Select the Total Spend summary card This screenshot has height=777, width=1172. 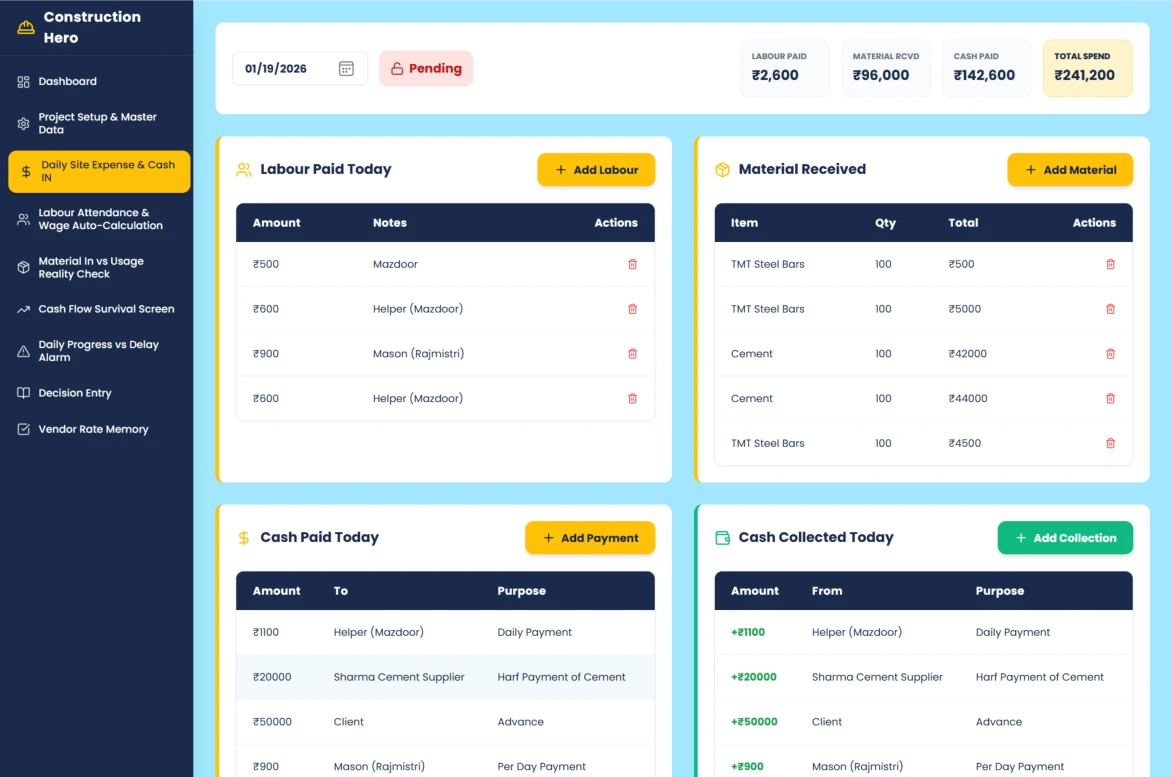pos(1087,68)
